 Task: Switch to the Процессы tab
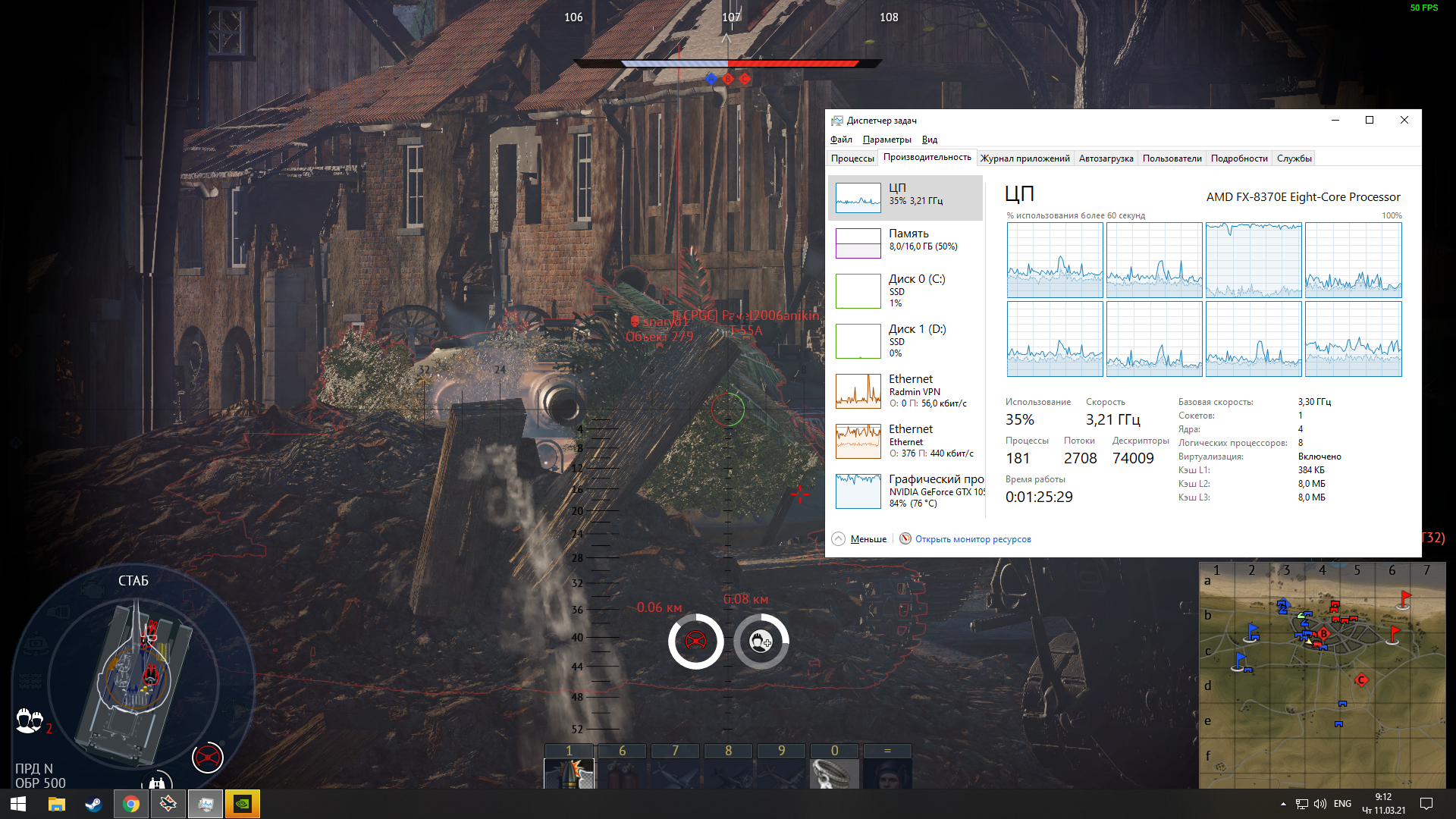[852, 158]
